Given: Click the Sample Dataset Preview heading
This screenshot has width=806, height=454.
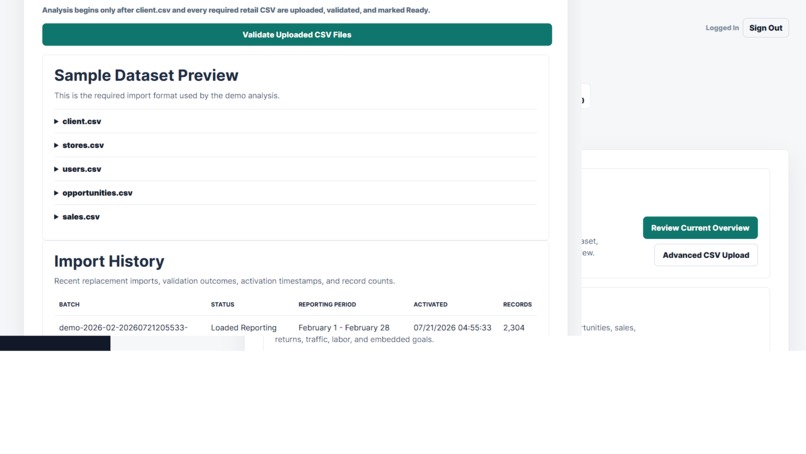Looking at the screenshot, I should [x=146, y=75].
